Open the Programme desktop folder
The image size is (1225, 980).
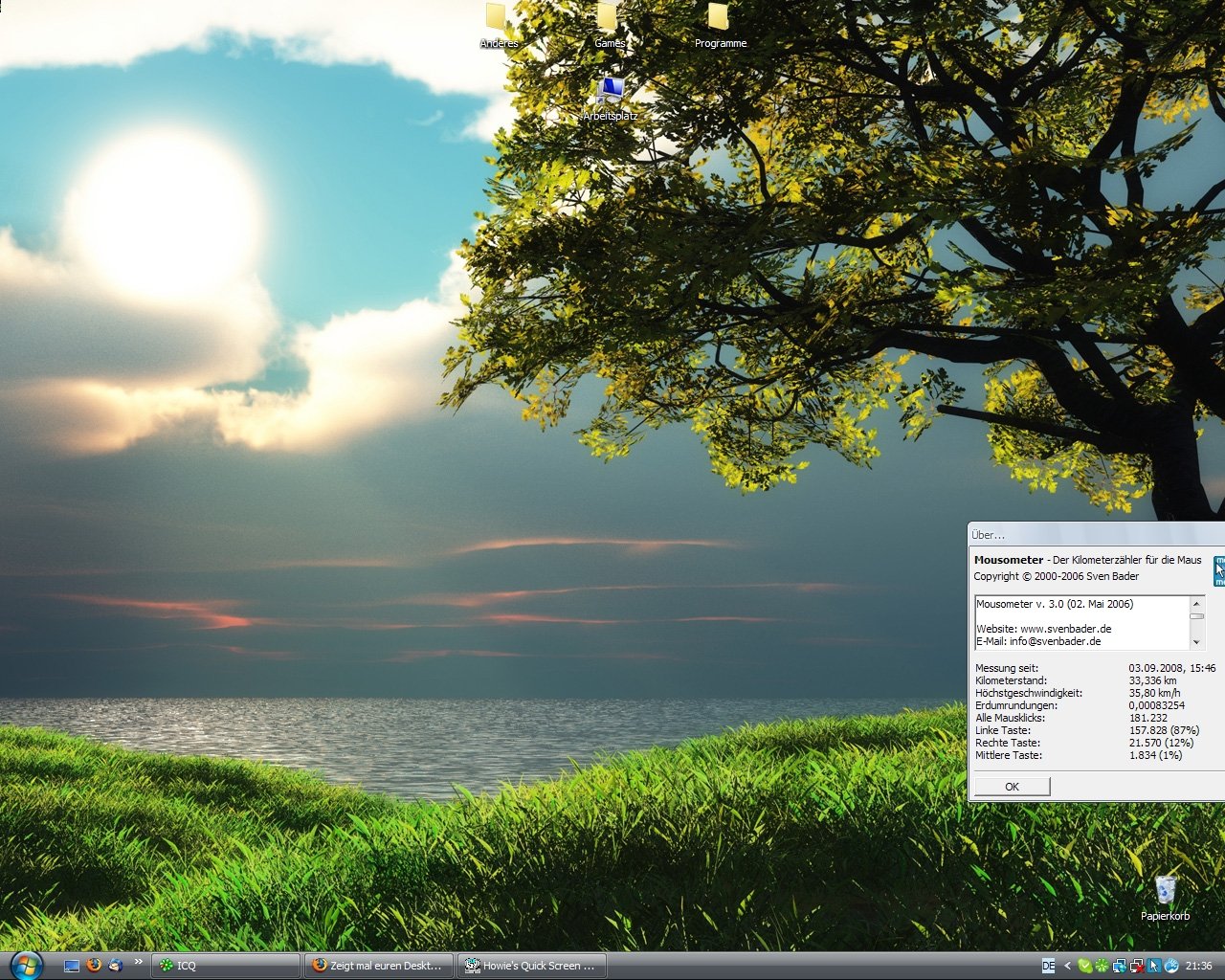click(x=720, y=26)
